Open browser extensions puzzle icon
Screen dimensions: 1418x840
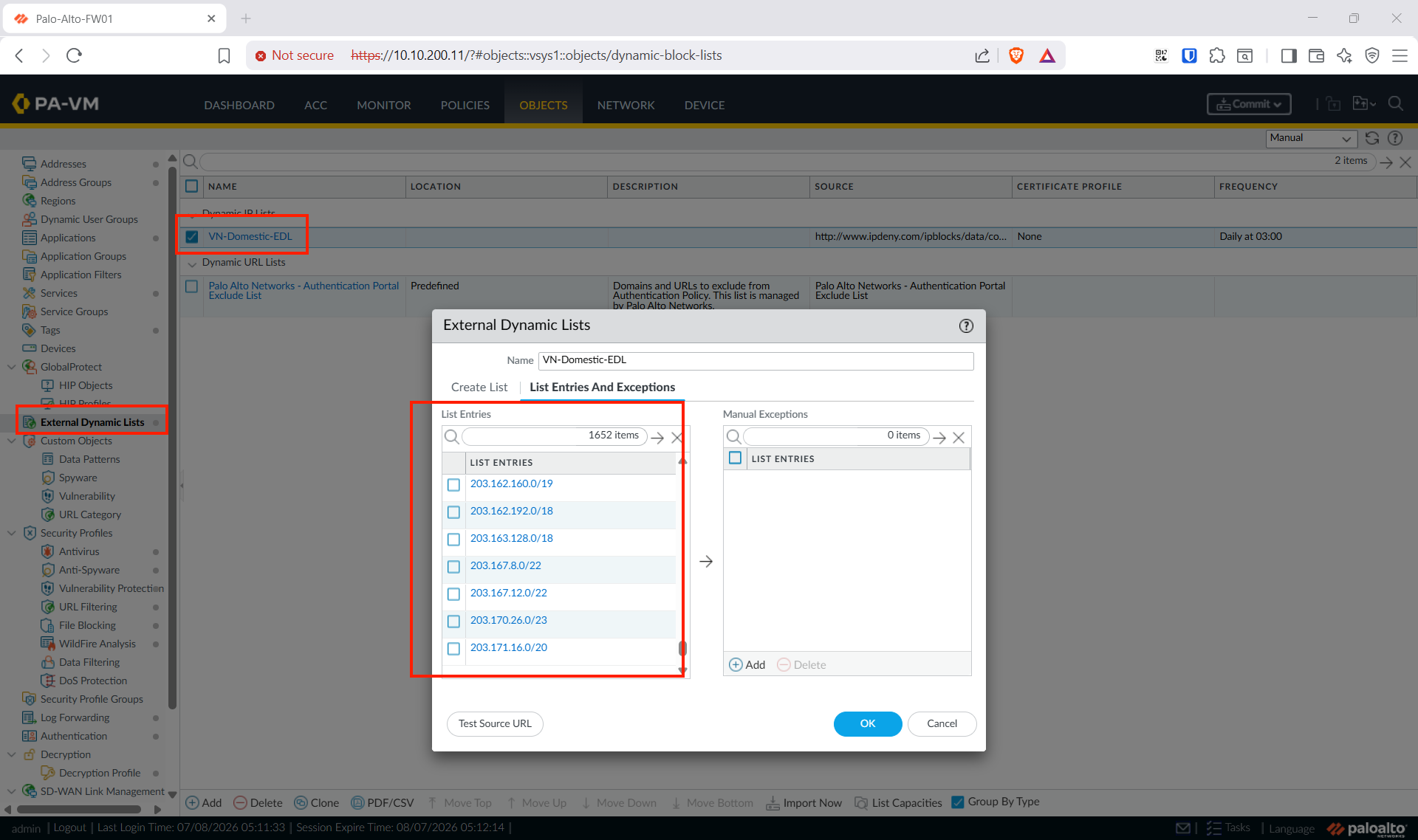(1217, 55)
